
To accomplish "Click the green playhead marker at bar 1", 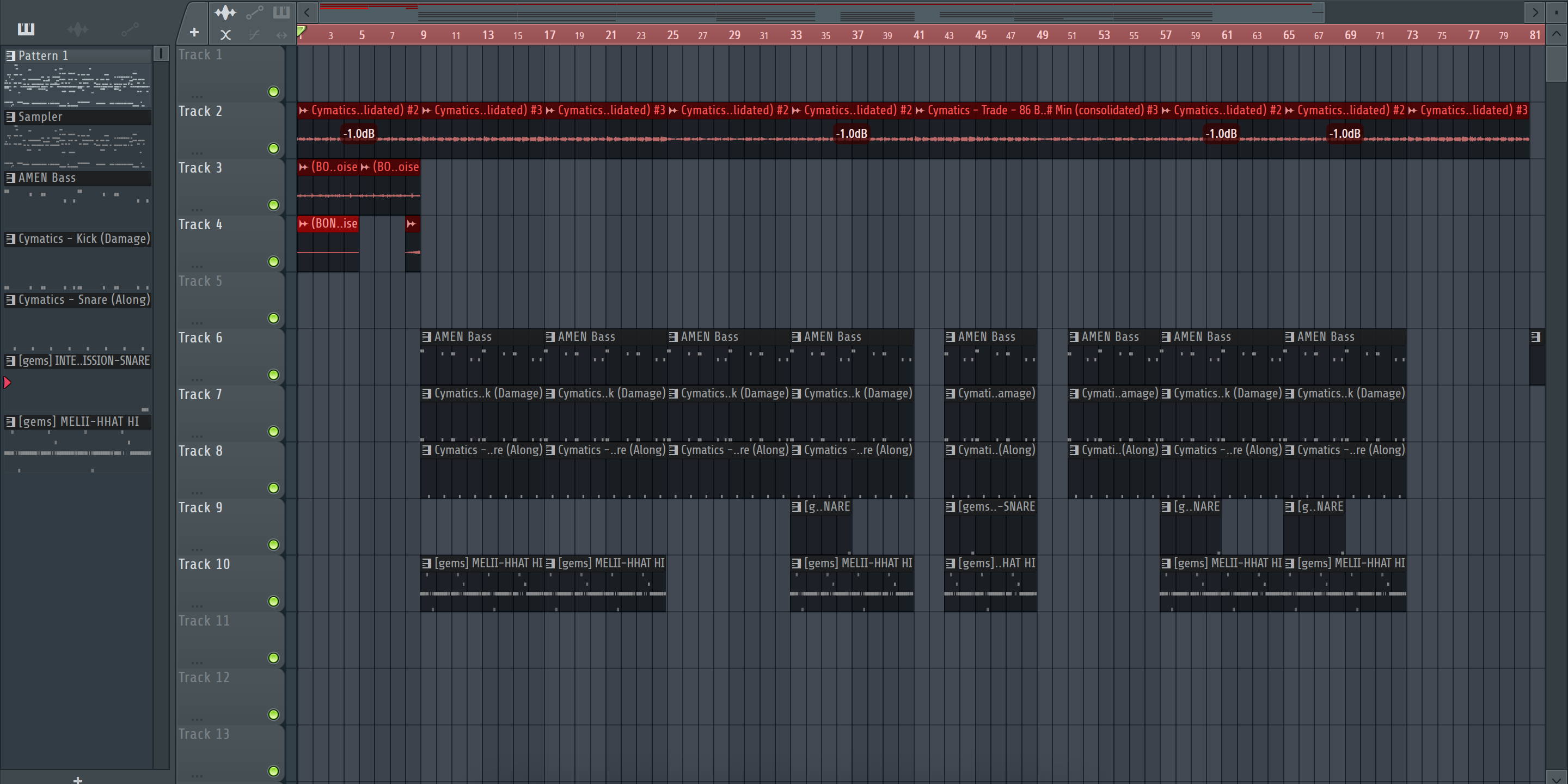I will (x=301, y=30).
